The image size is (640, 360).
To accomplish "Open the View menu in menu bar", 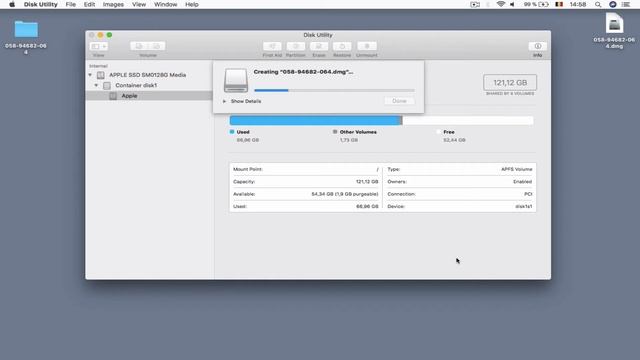I will click(139, 4).
